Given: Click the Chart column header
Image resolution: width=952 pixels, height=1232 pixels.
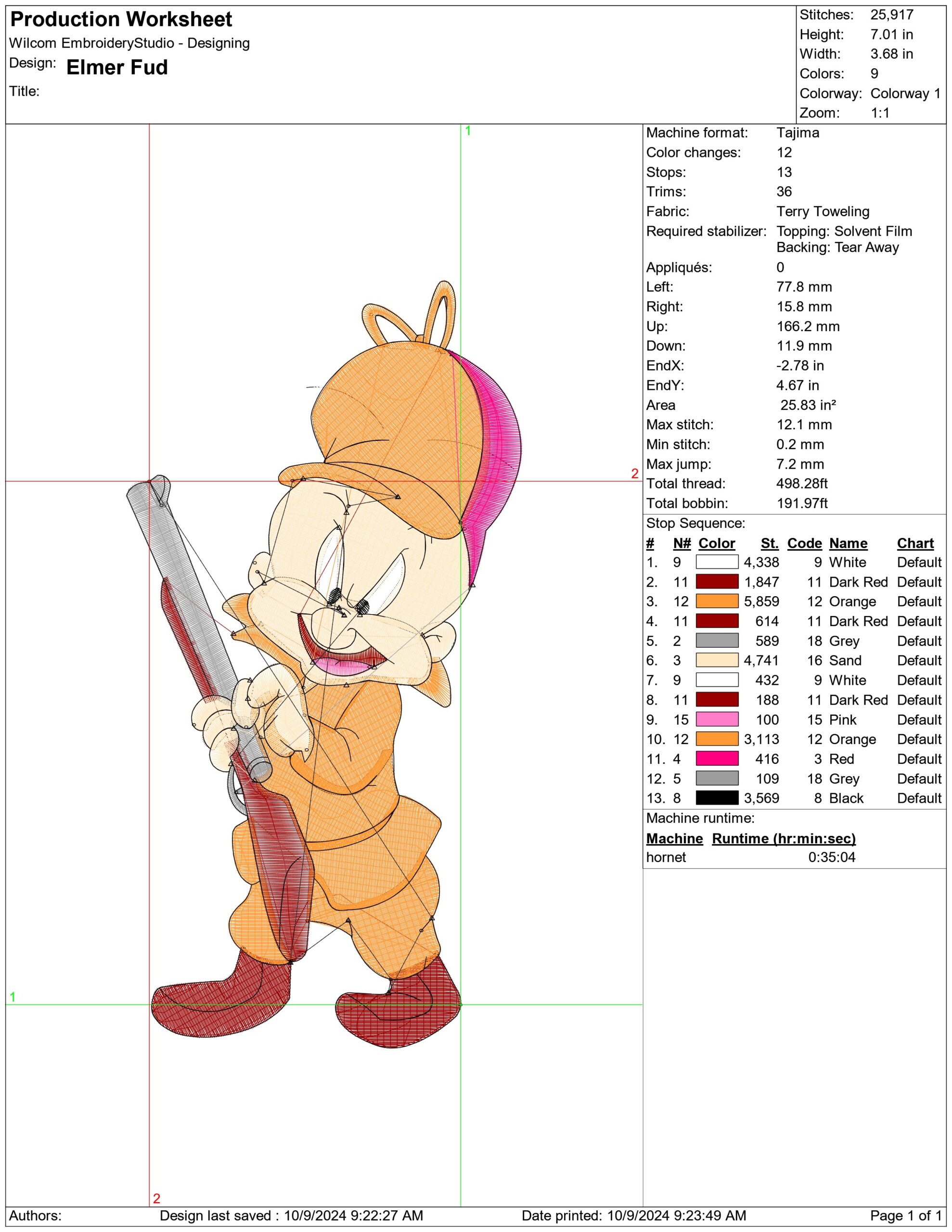Looking at the screenshot, I should pyautogui.click(x=915, y=543).
